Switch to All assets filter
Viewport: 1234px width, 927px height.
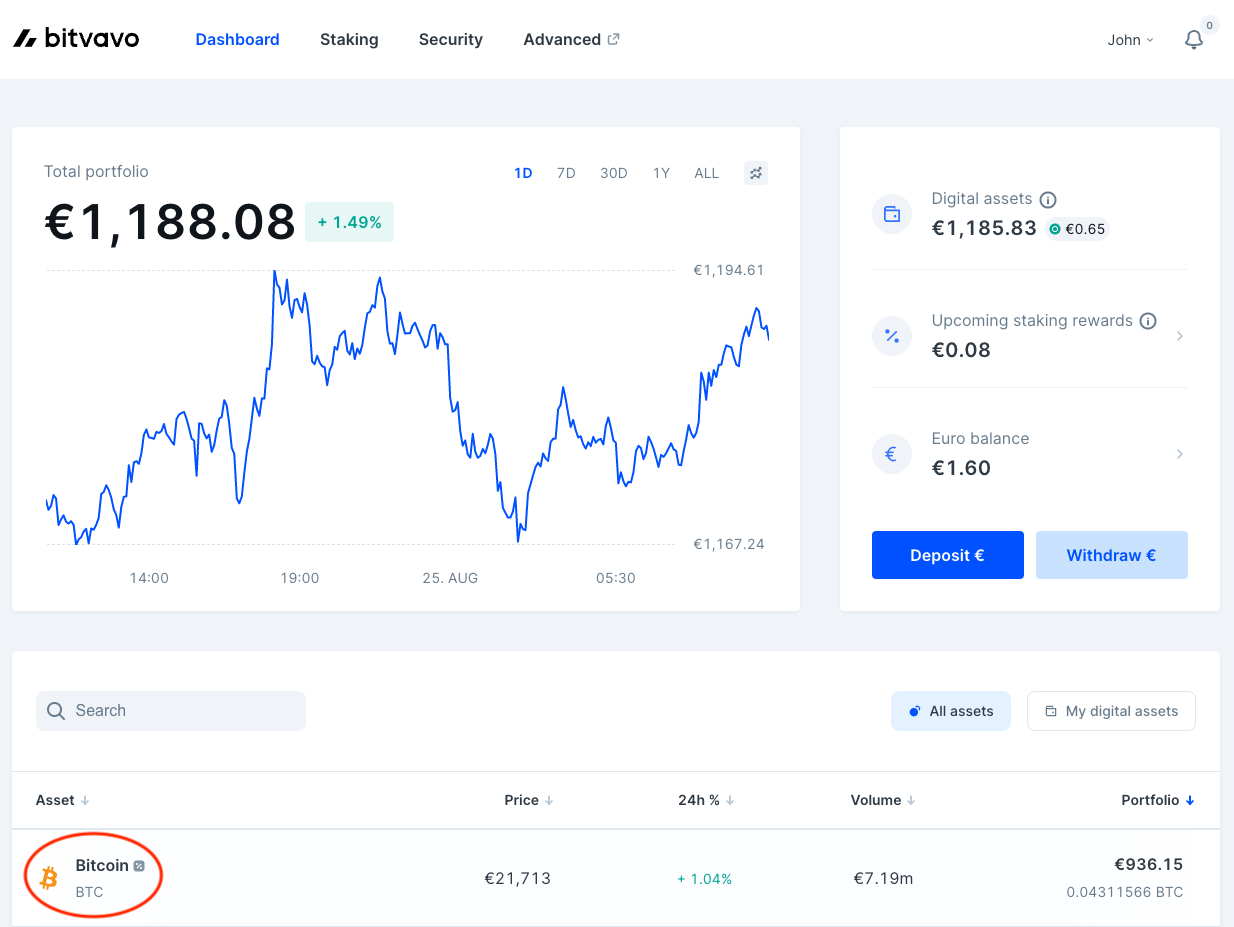pos(950,711)
